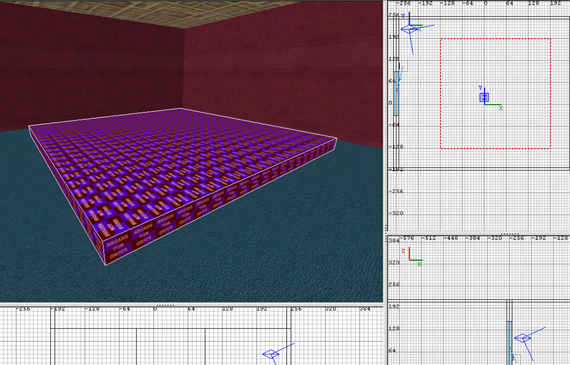Image resolution: width=570 pixels, height=365 pixels.
Task: Select the light blue brush in the XY view
Action: tap(396, 93)
